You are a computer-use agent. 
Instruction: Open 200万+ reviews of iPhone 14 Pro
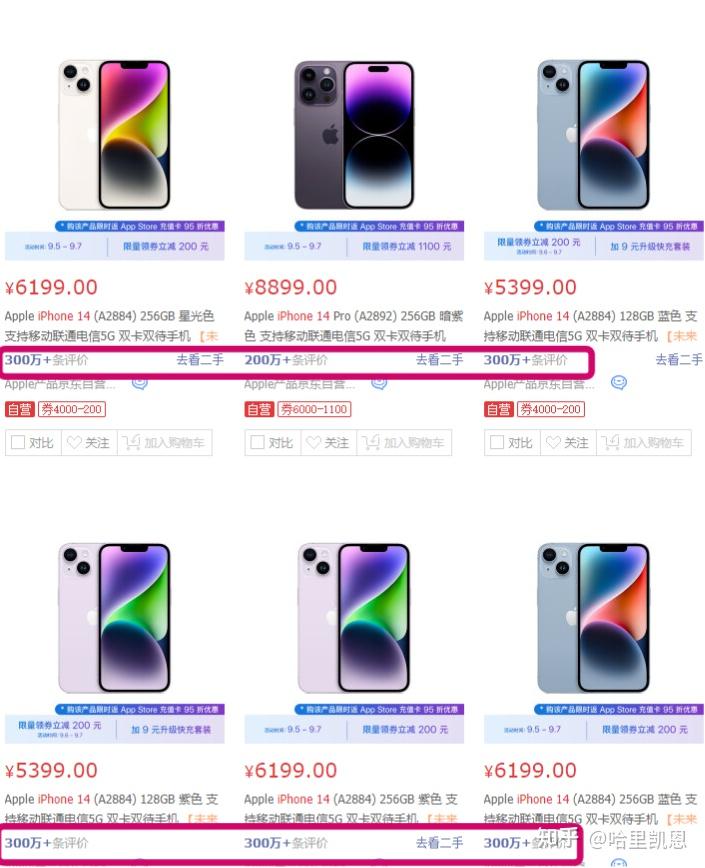point(286,360)
